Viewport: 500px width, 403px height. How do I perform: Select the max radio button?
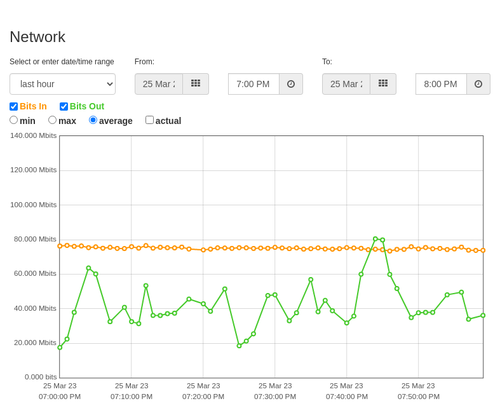click(x=52, y=120)
